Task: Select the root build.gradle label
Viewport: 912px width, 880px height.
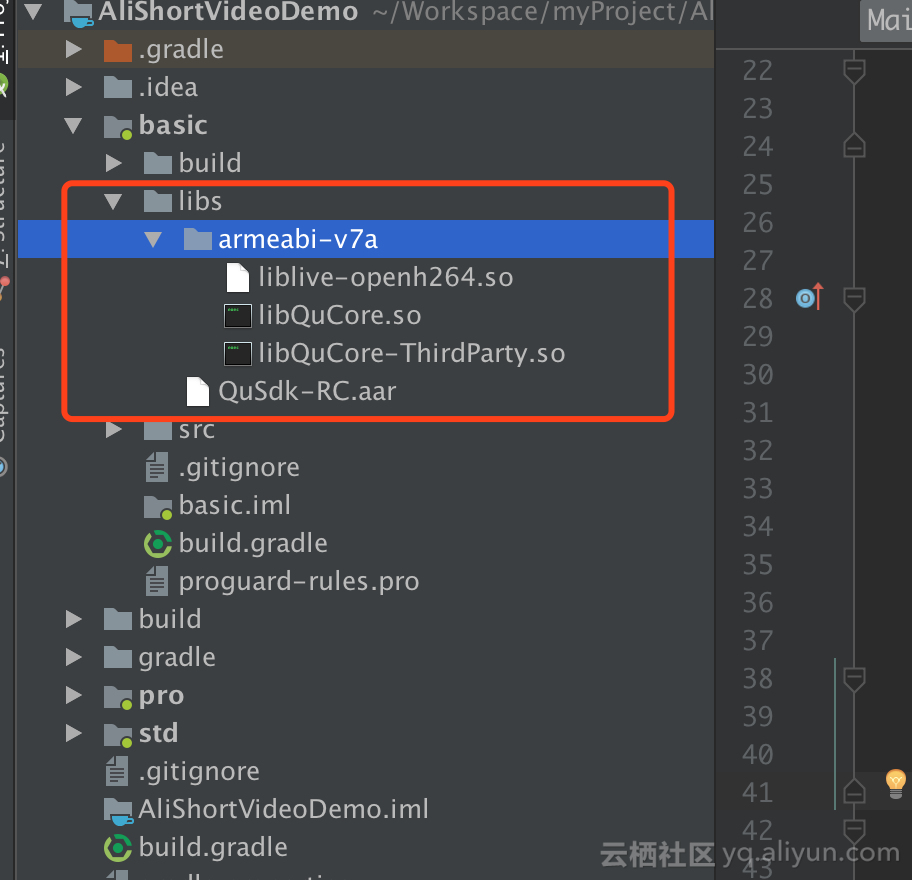Action: click(x=213, y=847)
